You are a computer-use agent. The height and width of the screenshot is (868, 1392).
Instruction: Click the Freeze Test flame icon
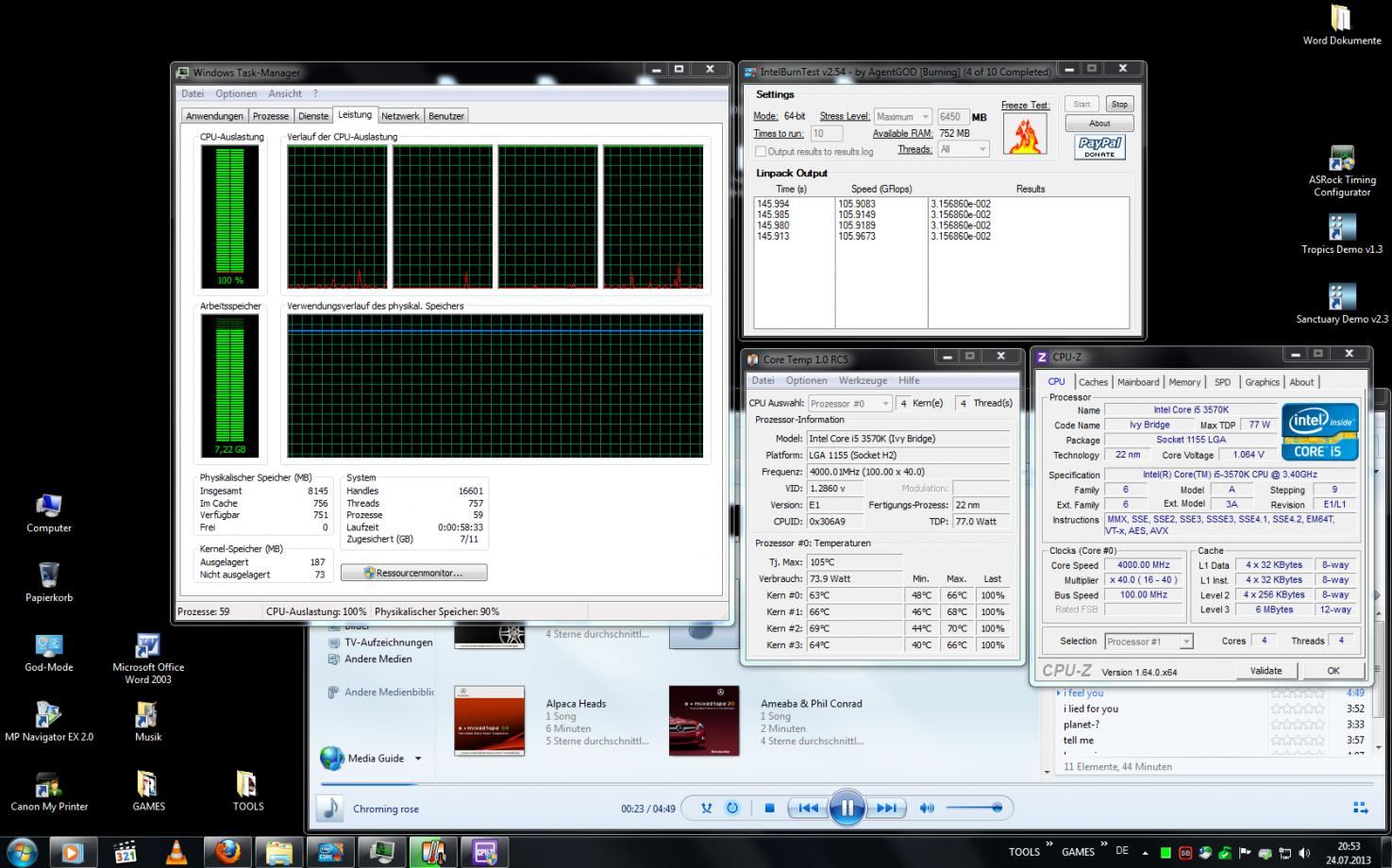[x=1025, y=134]
